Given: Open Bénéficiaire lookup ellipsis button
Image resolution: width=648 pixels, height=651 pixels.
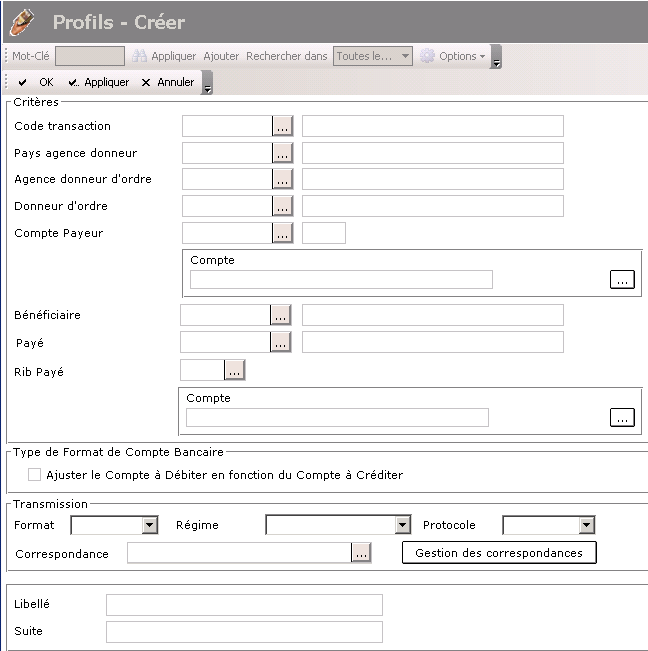Looking at the screenshot, I should coord(280,315).
